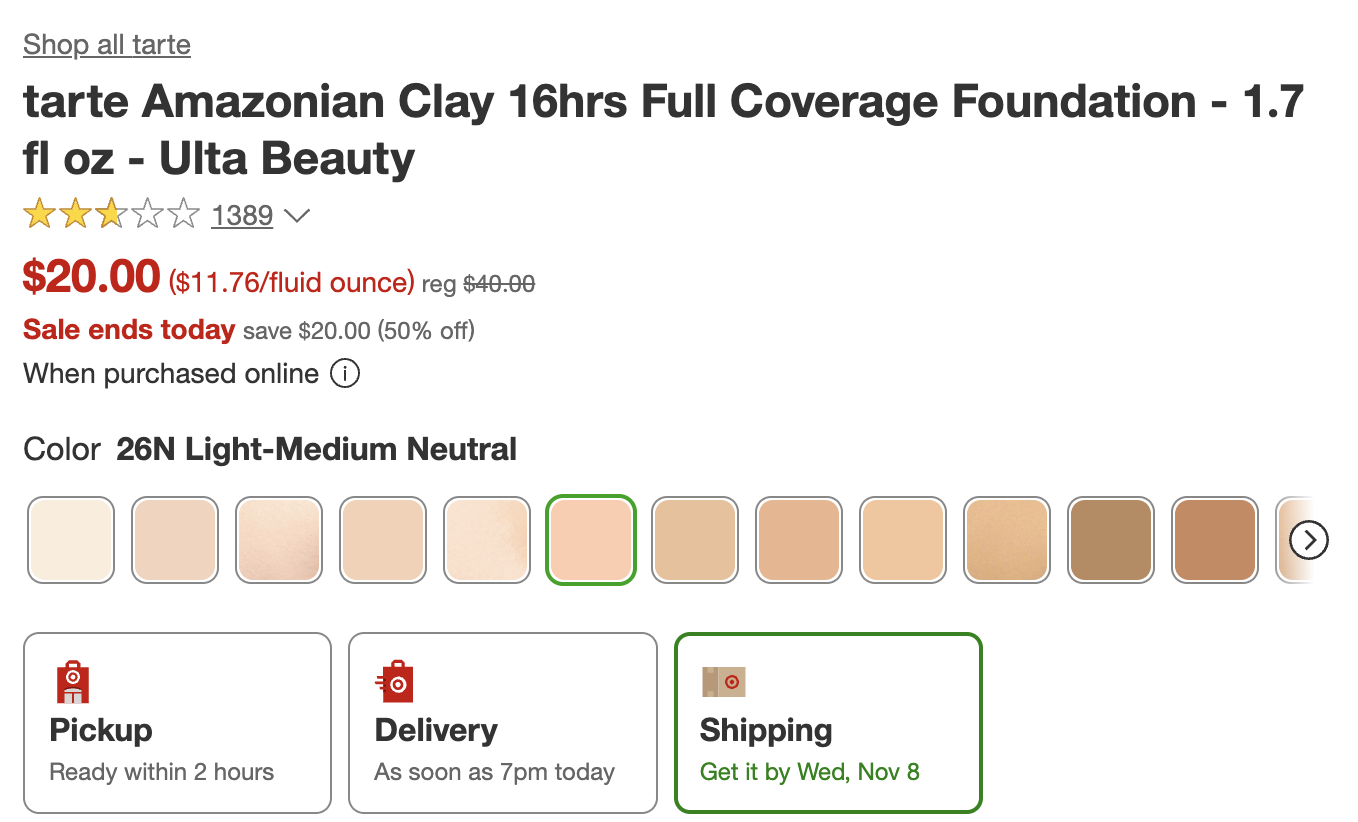Image resolution: width=1358 pixels, height=822 pixels.
Task: Click the info icon beside When purchased online
Action: pos(345,374)
